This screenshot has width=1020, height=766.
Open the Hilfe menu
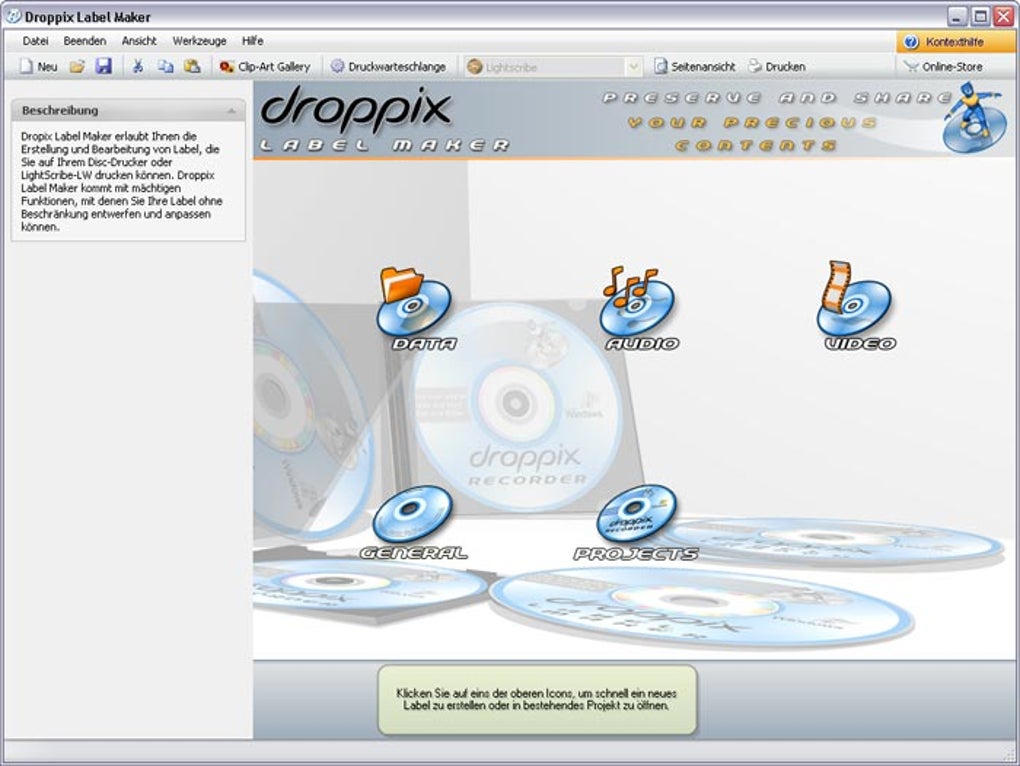coord(251,41)
